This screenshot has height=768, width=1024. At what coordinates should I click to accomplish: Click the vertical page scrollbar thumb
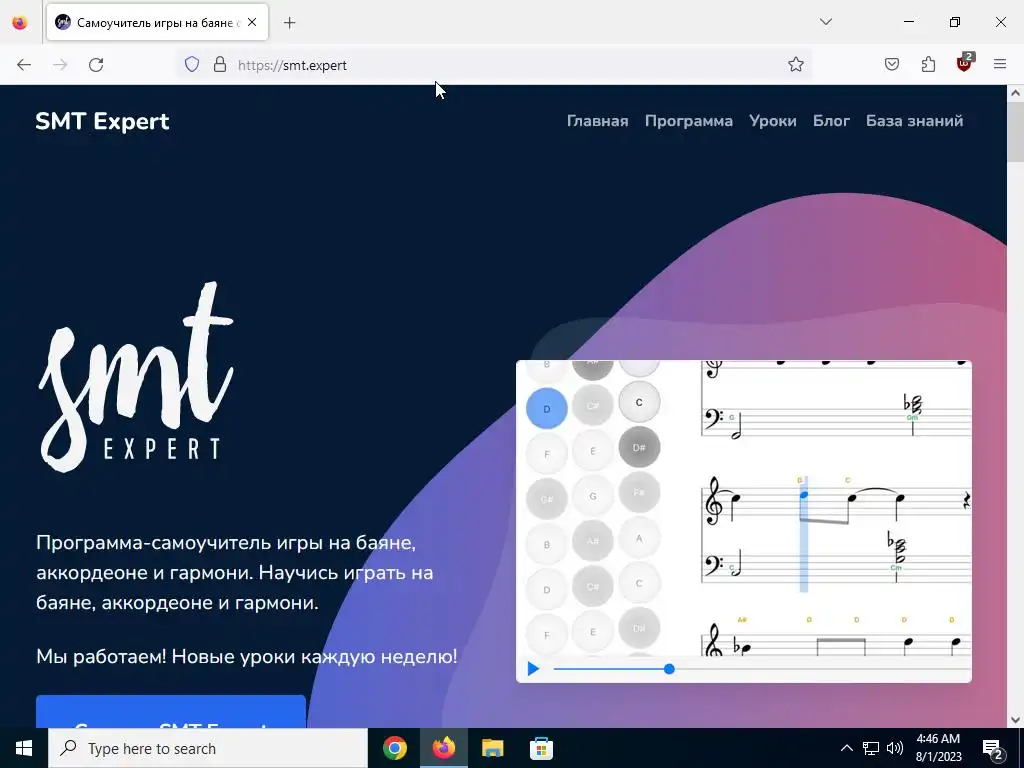[1016, 131]
